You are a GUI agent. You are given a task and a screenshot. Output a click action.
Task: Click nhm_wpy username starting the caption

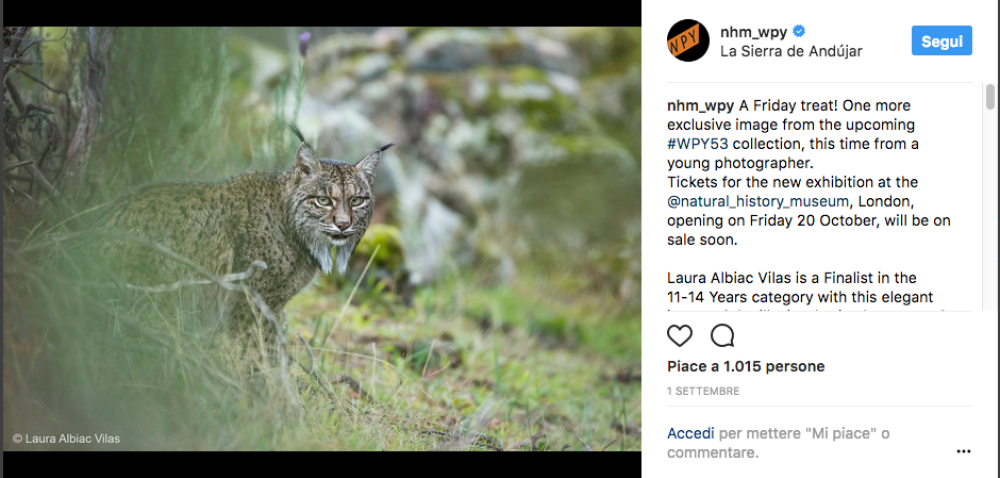point(701,106)
